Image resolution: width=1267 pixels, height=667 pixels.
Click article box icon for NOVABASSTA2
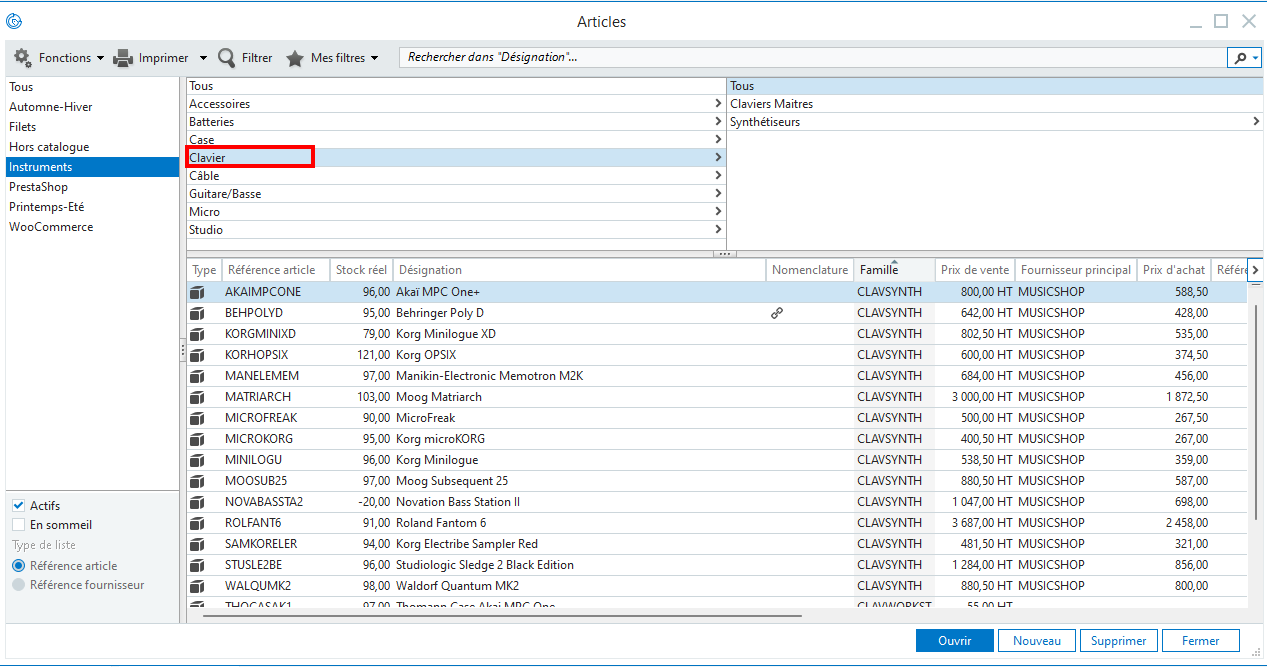tap(197, 502)
